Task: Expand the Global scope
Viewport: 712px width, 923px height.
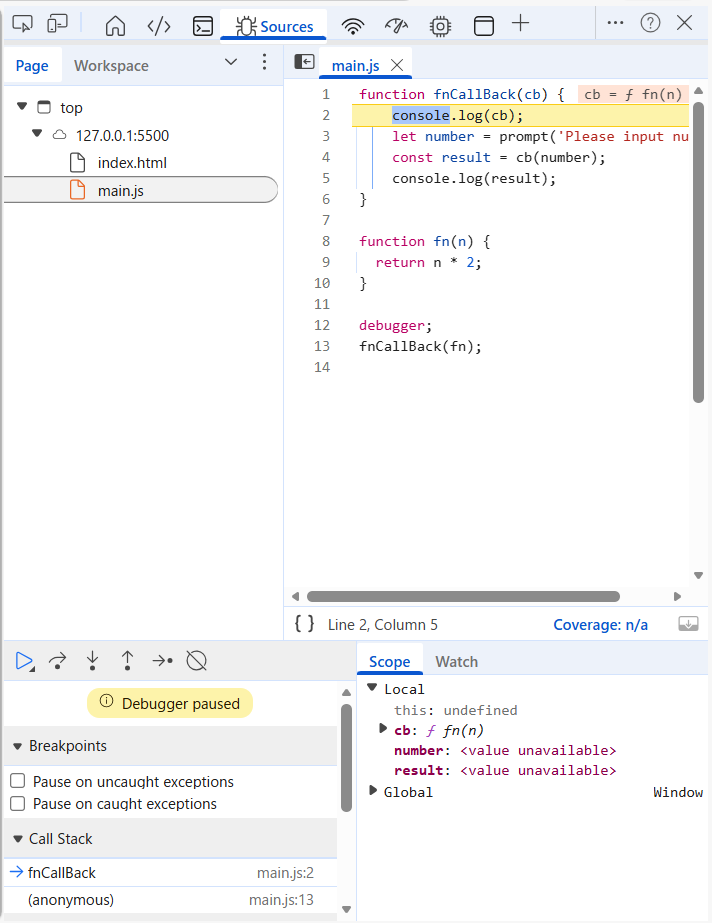Action: [373, 791]
